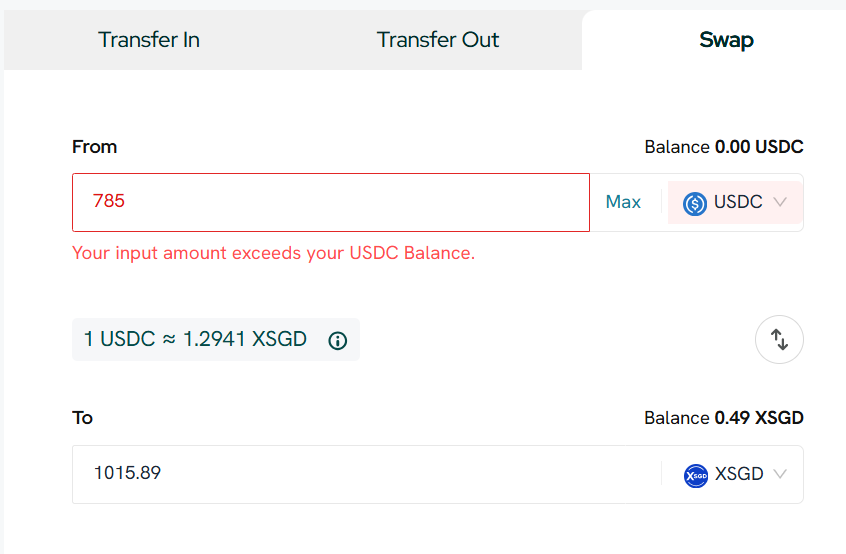Click the USDC coin logo icon
The width and height of the screenshot is (846, 554).
point(695,203)
